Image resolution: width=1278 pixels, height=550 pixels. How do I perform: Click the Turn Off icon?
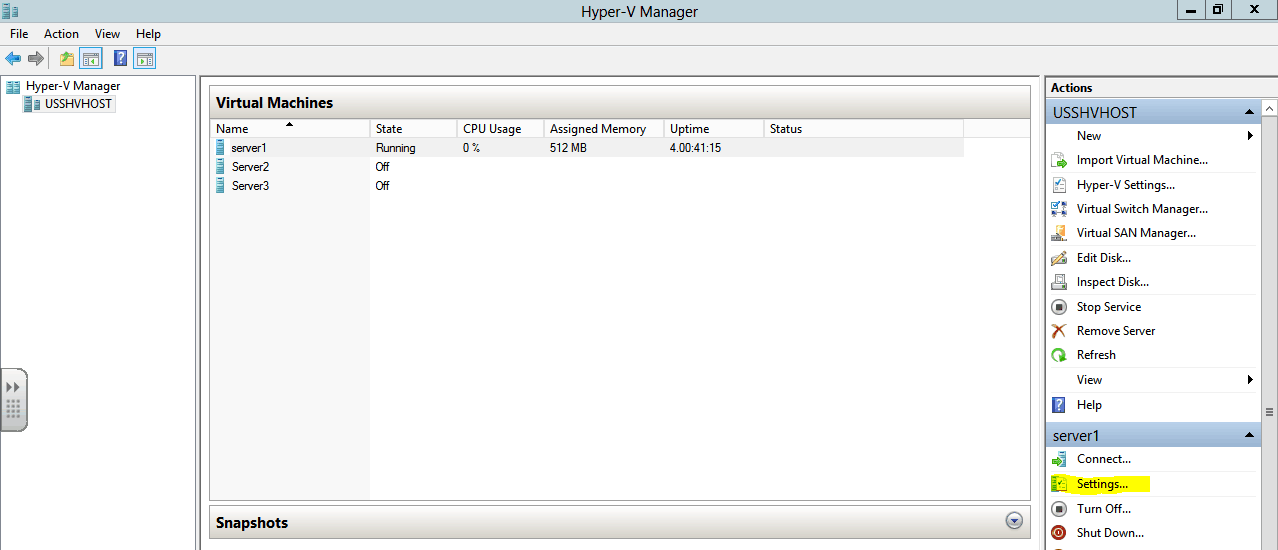tap(1059, 509)
